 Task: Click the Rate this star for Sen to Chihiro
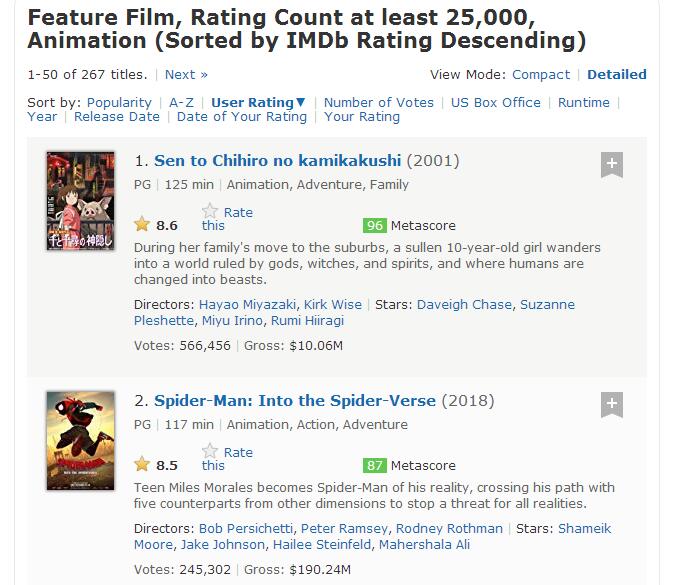(210, 211)
